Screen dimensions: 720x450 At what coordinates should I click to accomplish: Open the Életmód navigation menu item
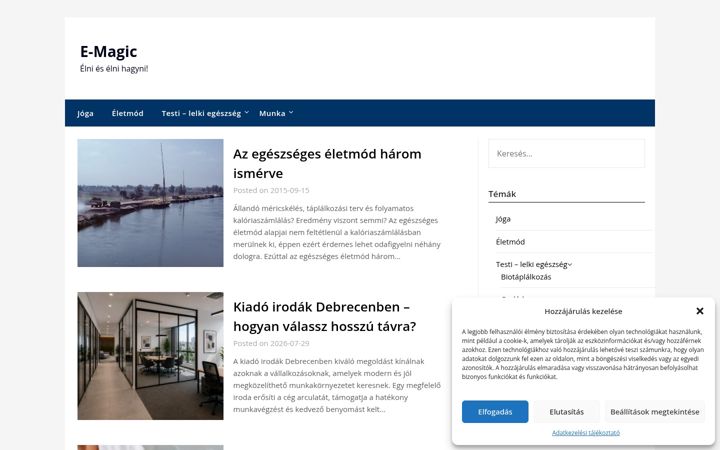point(127,113)
